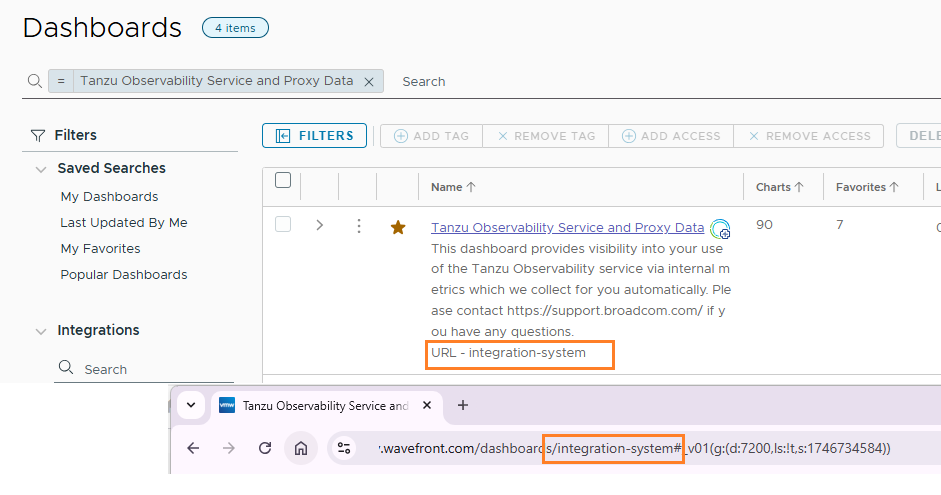Viewport: 941px width, 495px height.
Task: Click the favorite star on dashboard row
Action: 398,227
